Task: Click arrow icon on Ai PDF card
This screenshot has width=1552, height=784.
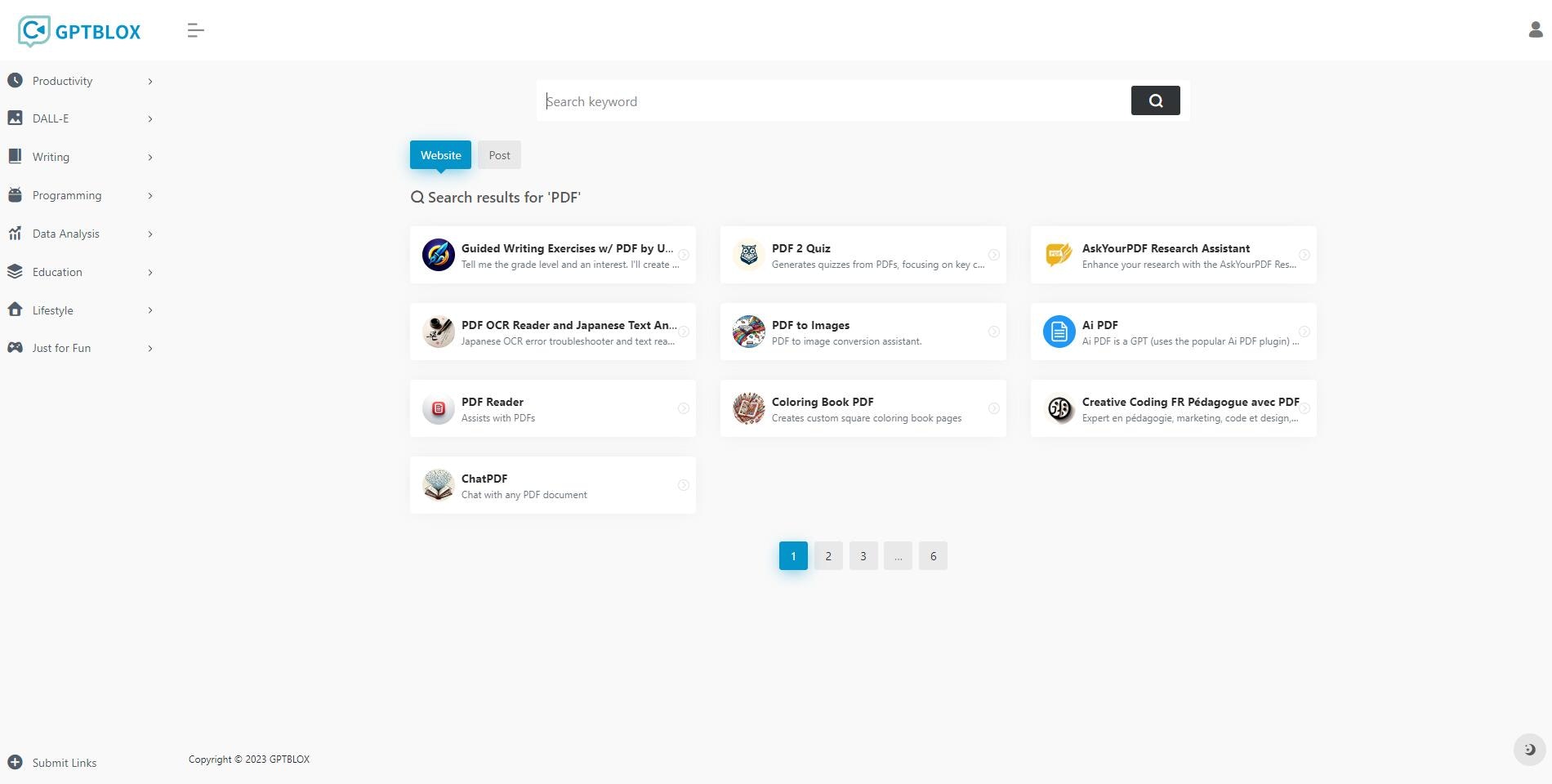Action: (1304, 332)
